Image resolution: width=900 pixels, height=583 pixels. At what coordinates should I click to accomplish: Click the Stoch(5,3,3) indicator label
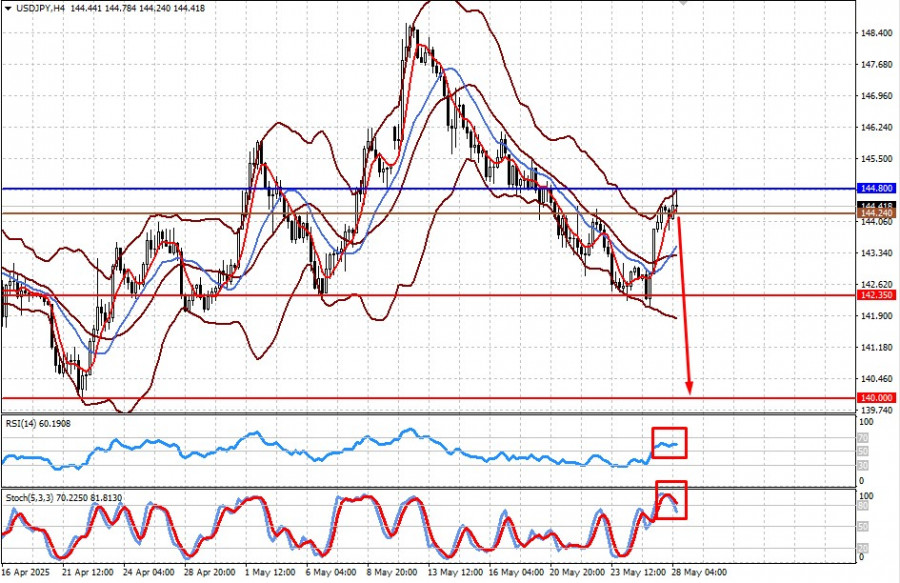64,498
